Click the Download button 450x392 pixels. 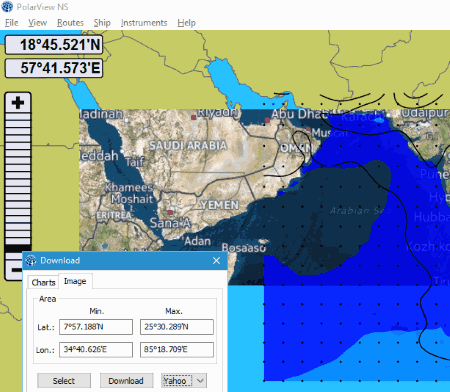pos(126,381)
